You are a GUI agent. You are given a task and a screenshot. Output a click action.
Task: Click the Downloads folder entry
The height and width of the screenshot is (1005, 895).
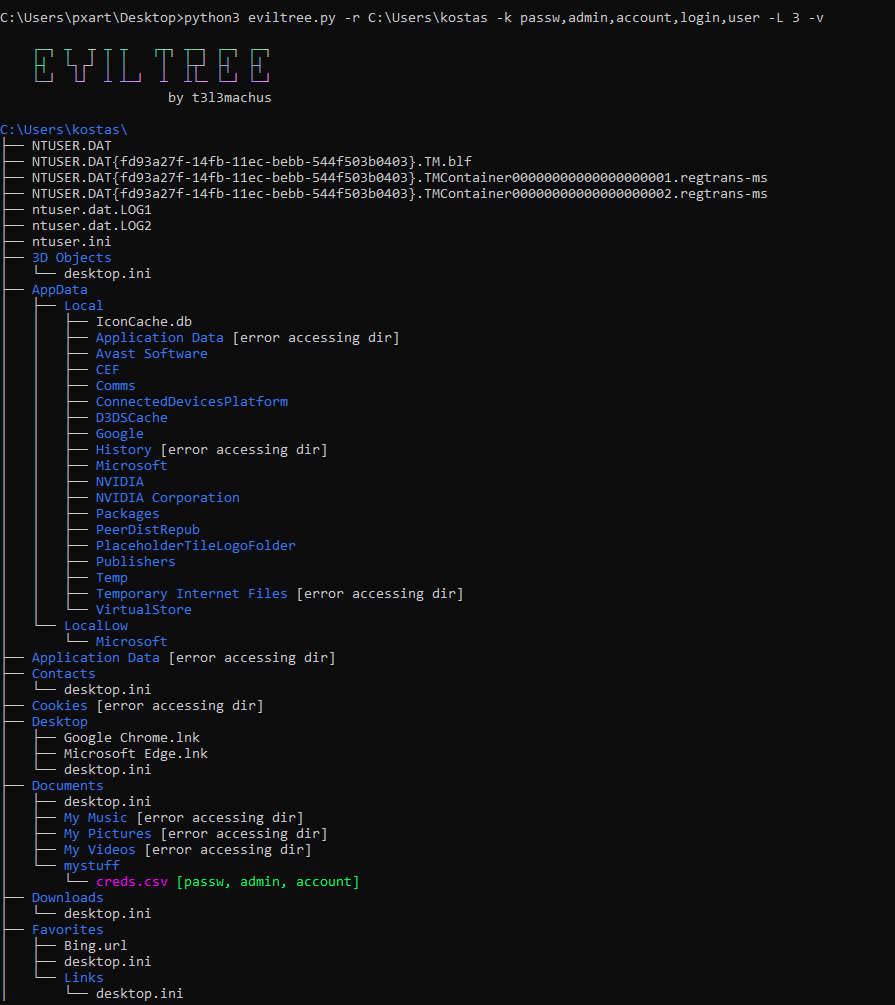click(67, 898)
